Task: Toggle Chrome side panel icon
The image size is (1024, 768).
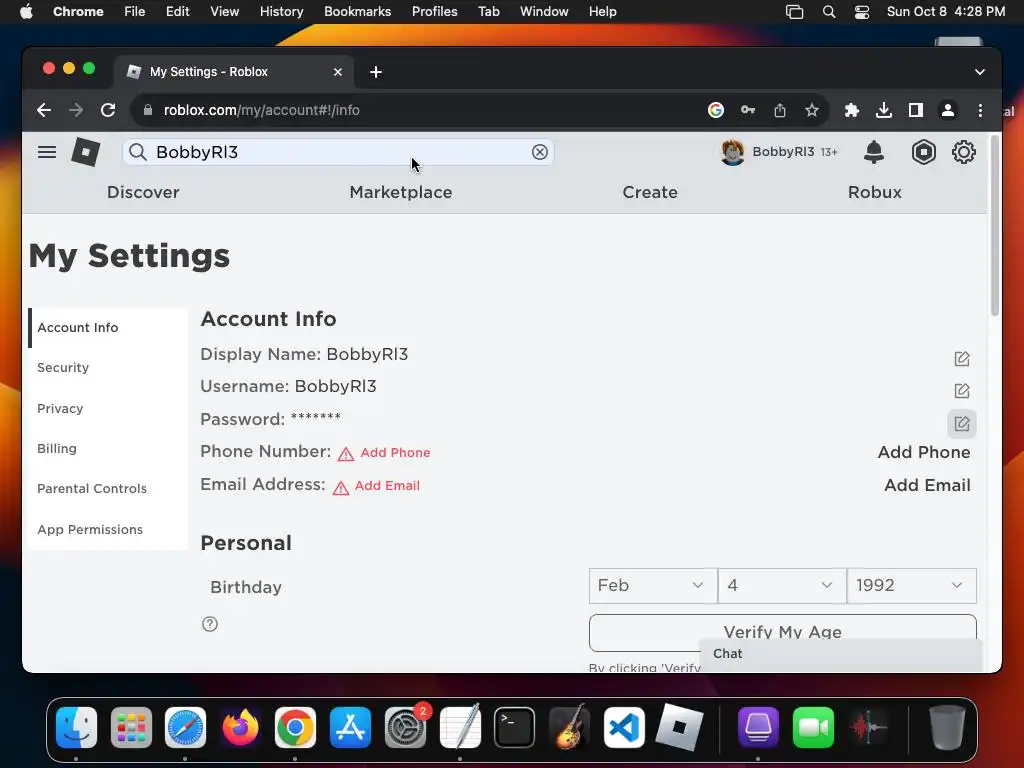Action: tap(916, 110)
